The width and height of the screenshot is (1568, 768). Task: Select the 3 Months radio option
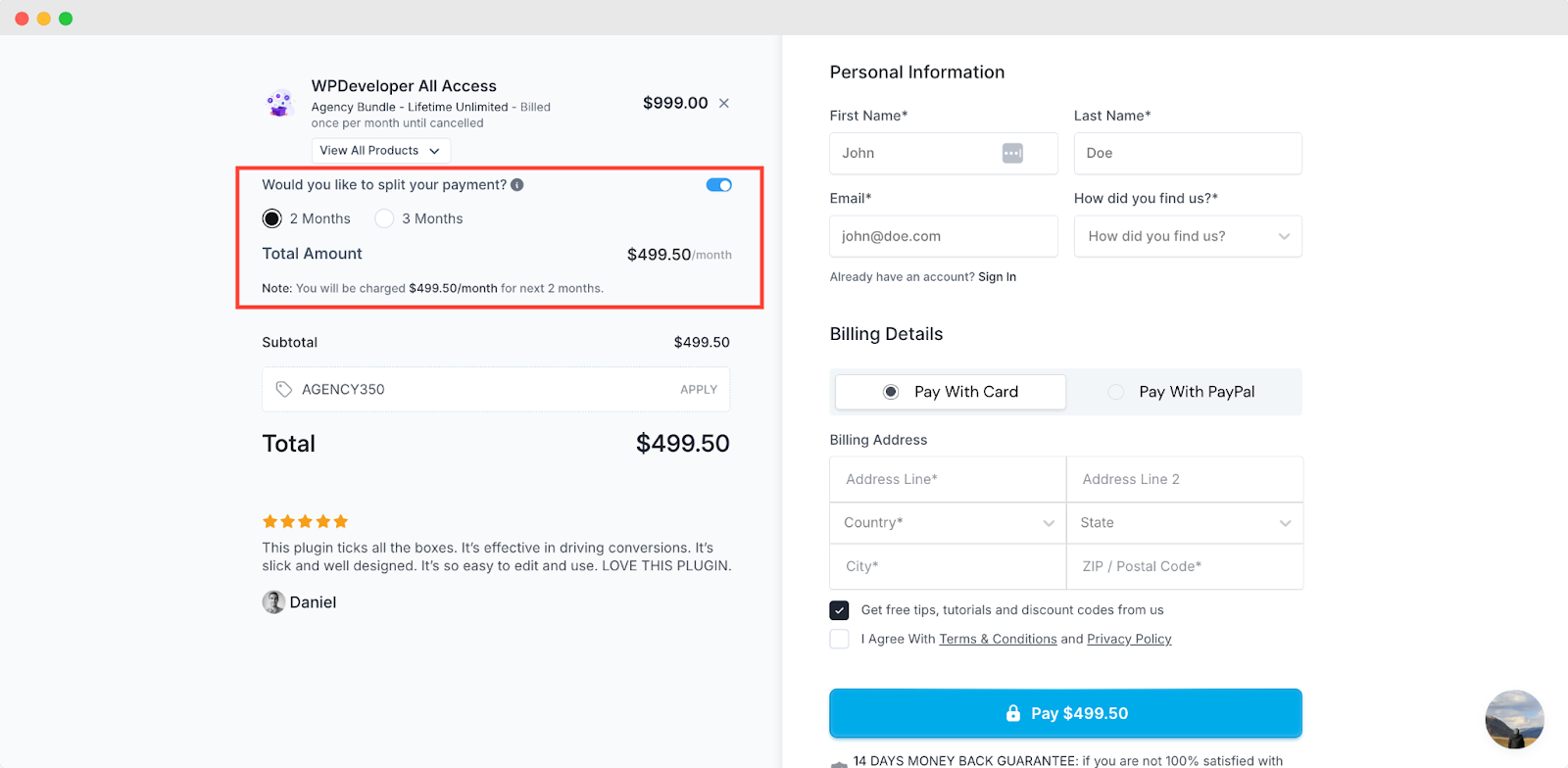384,218
